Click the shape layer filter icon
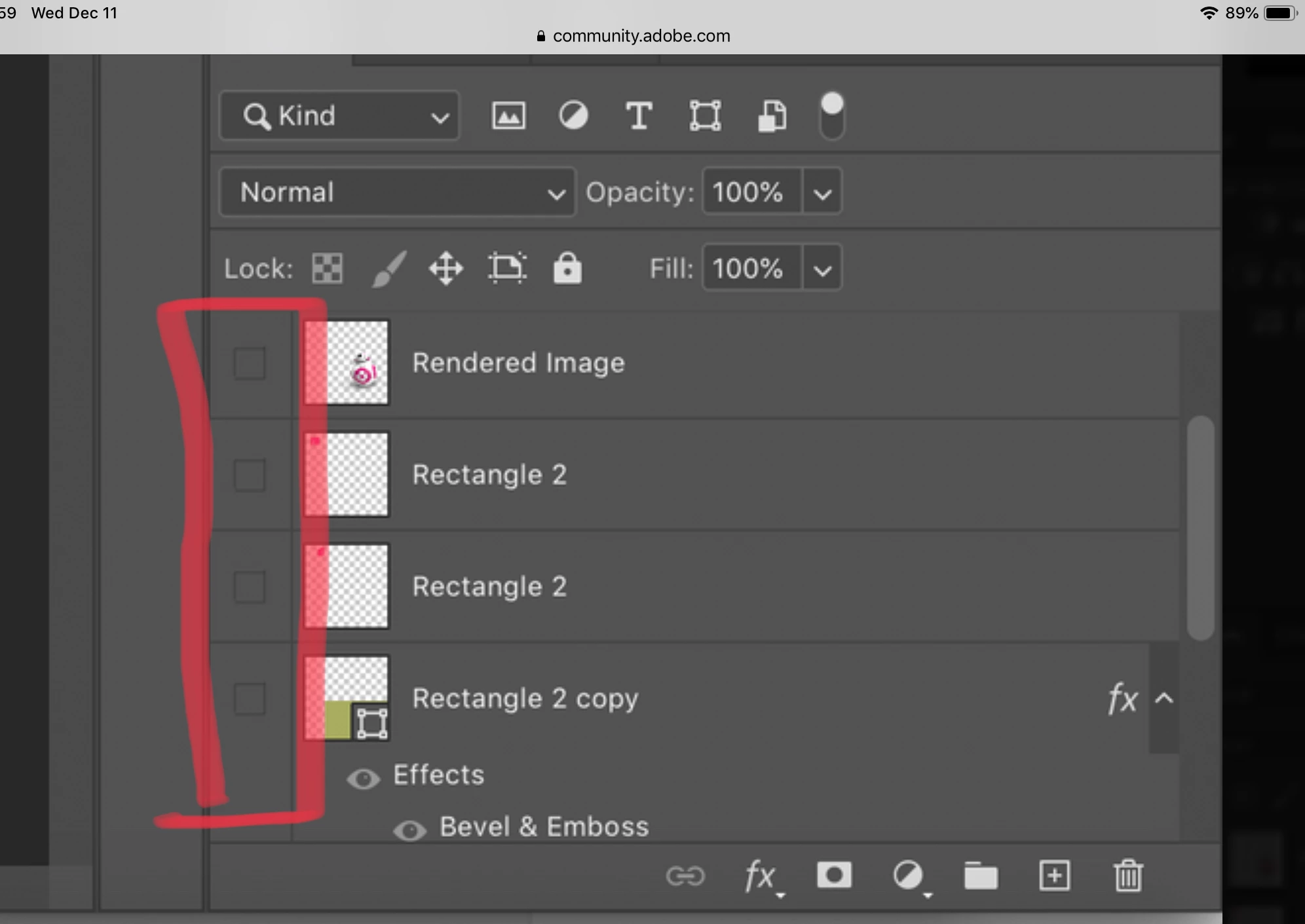 (x=705, y=117)
